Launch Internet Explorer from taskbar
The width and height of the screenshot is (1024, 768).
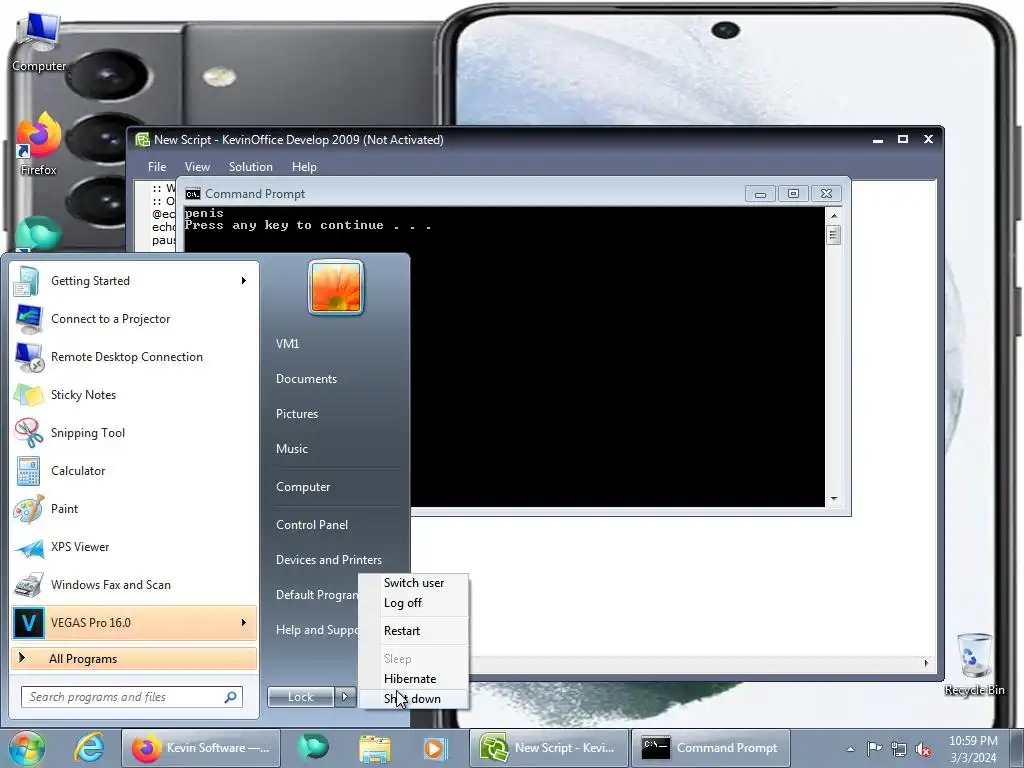89,748
